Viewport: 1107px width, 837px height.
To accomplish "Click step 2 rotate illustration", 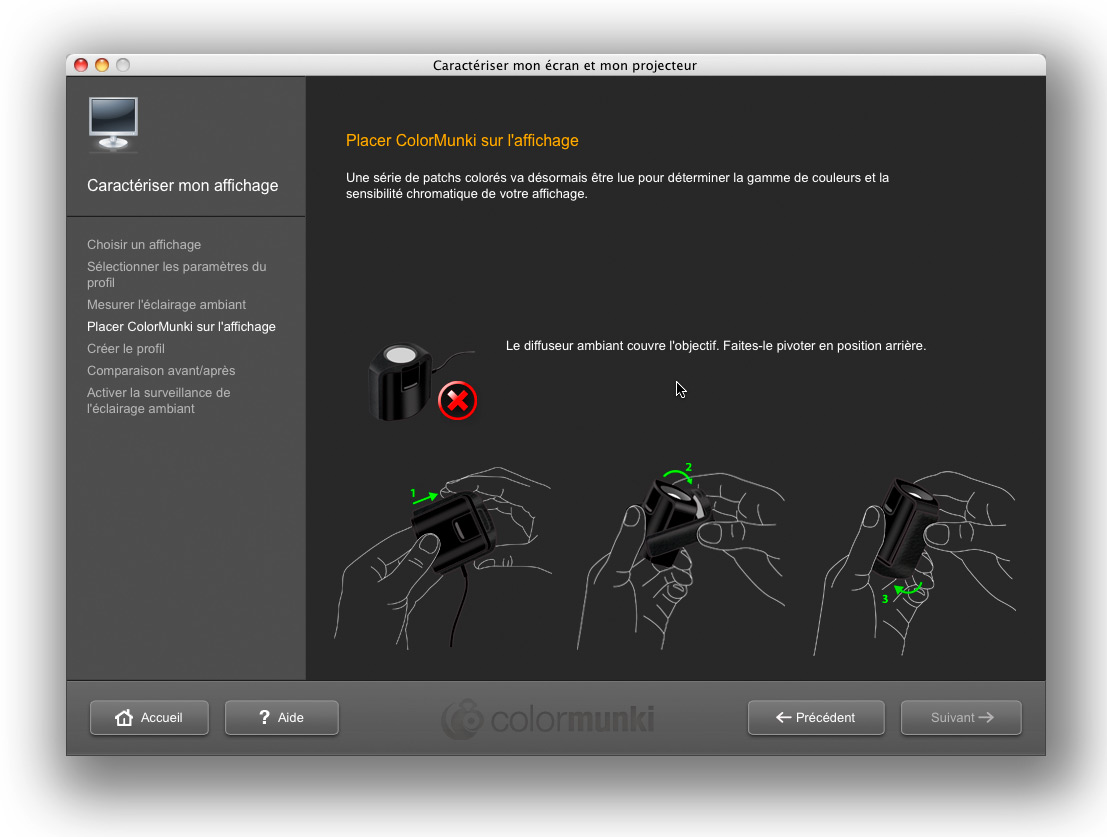I will tap(681, 556).
